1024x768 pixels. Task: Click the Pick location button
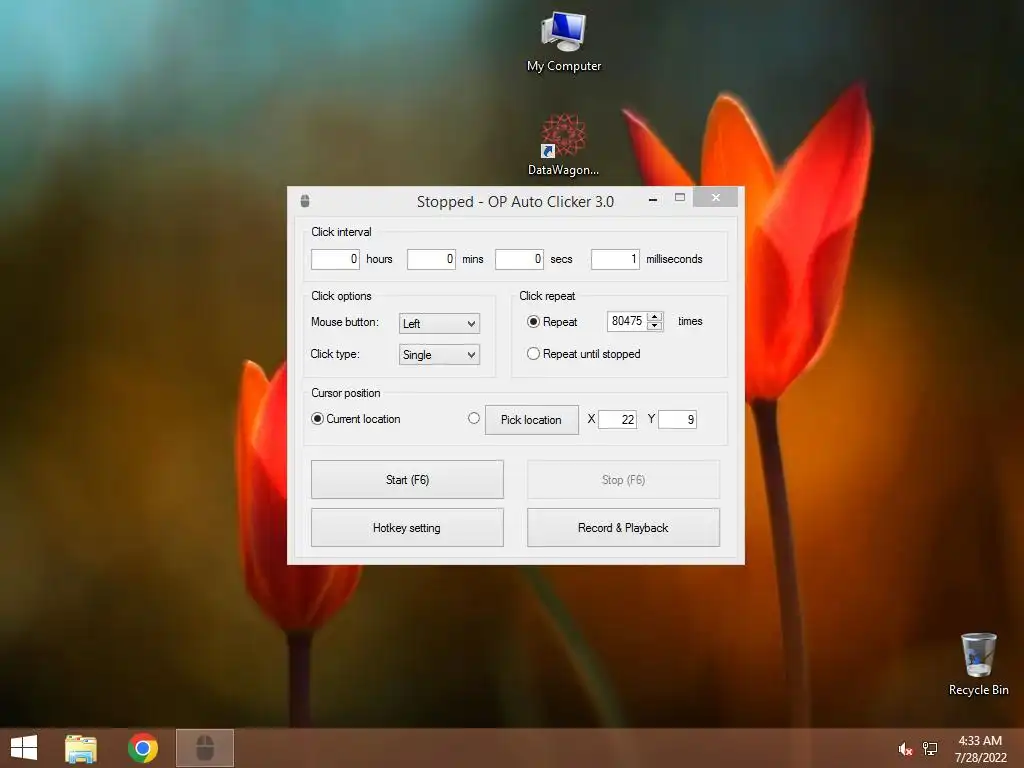(x=532, y=420)
